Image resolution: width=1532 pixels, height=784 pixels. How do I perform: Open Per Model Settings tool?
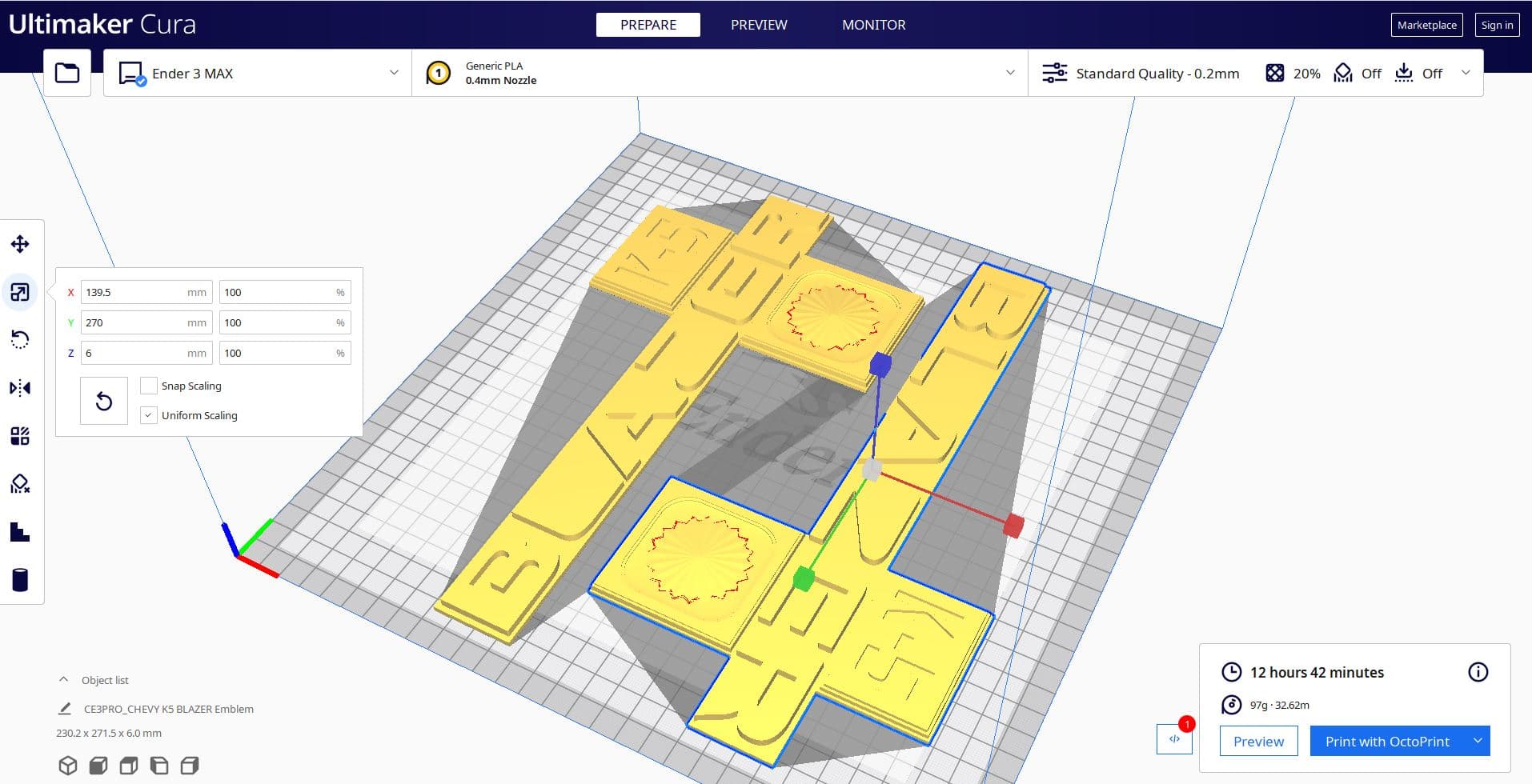click(20, 436)
